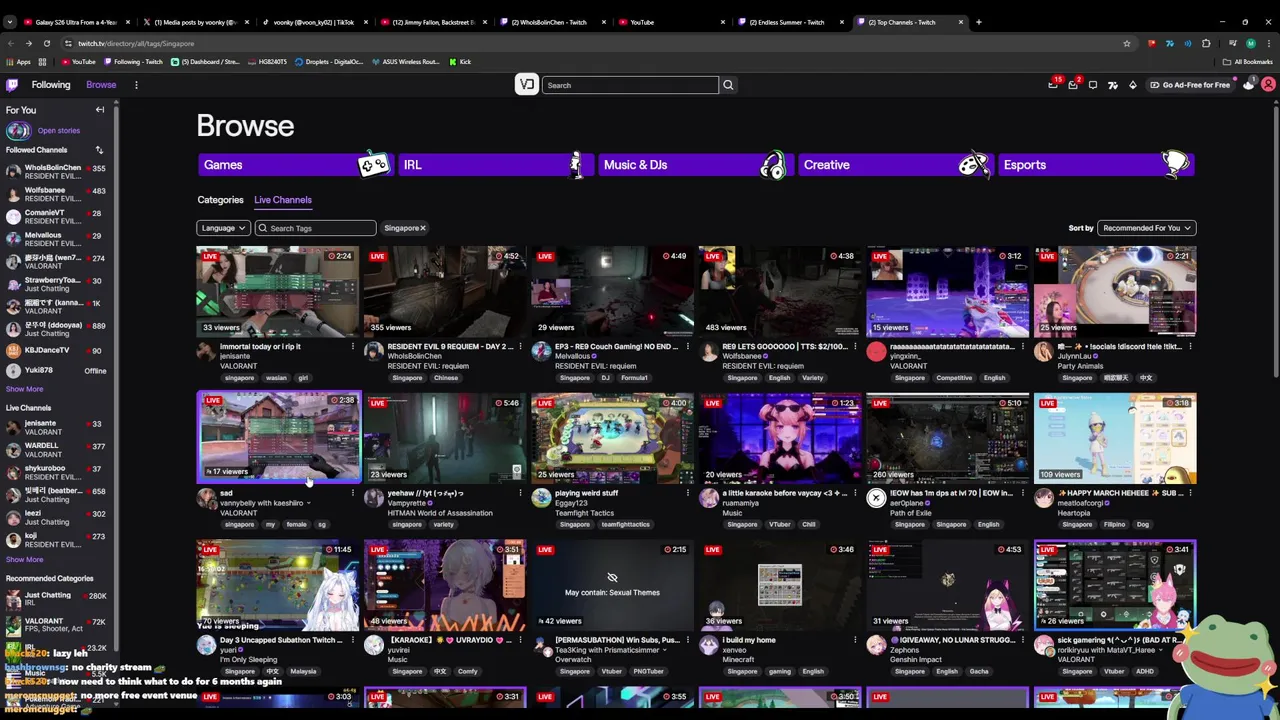Open the notifications inbox with 15 badge

tap(1053, 85)
